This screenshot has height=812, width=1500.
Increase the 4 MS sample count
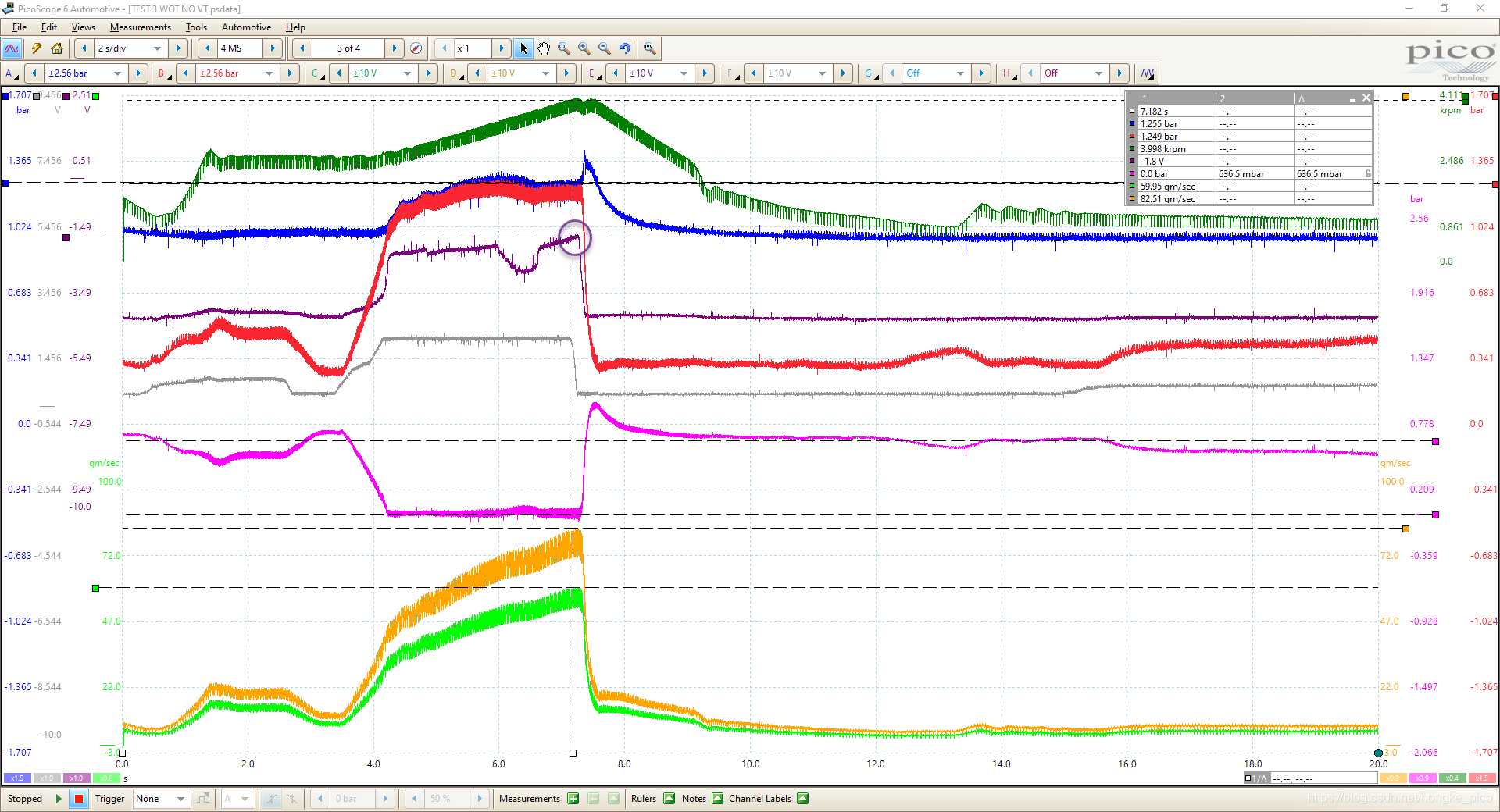[273, 48]
